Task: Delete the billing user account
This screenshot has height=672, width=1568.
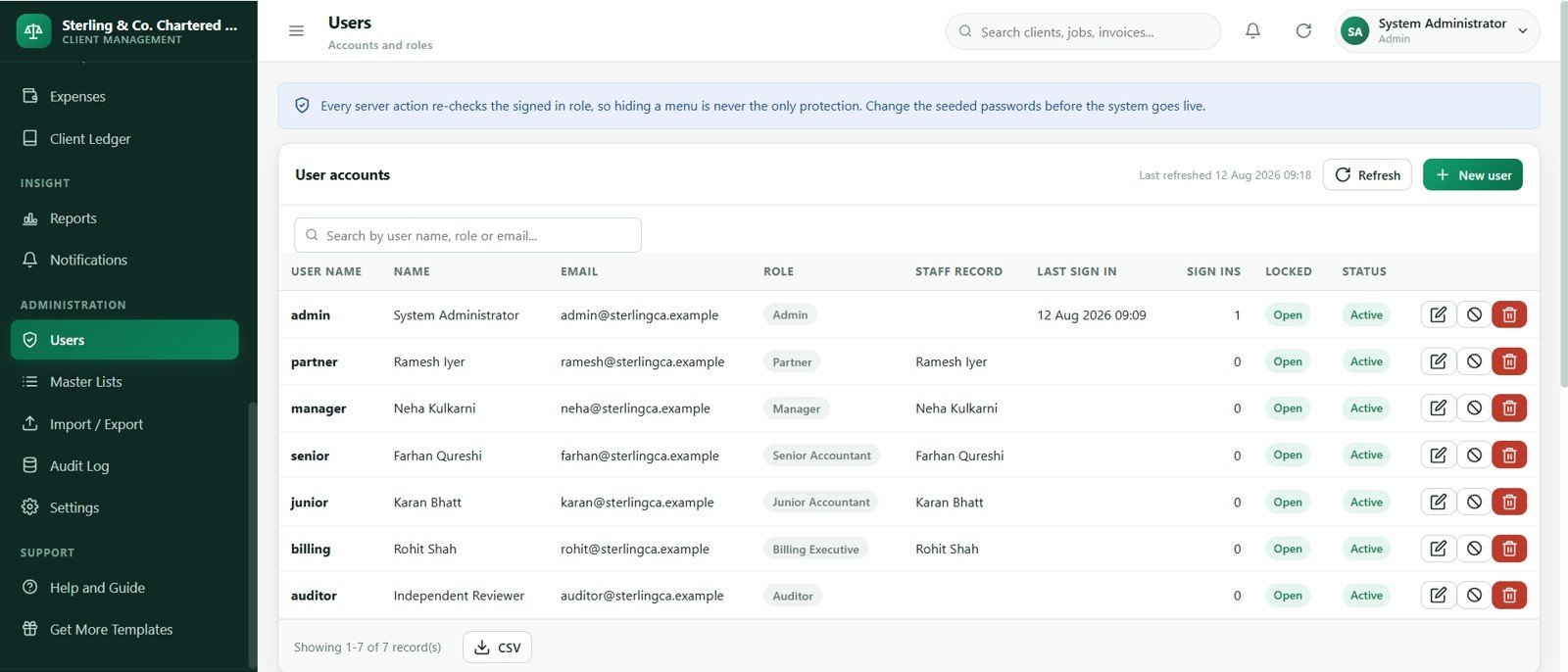Action: tap(1509, 549)
